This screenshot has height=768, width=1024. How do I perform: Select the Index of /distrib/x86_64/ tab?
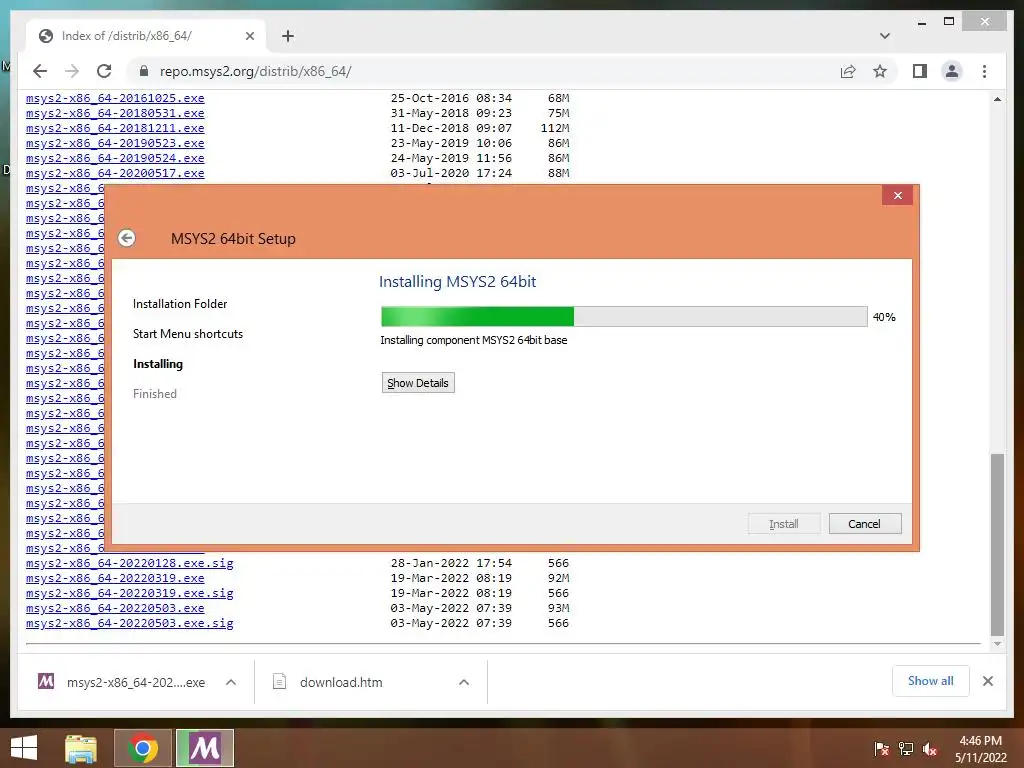[x=146, y=36]
